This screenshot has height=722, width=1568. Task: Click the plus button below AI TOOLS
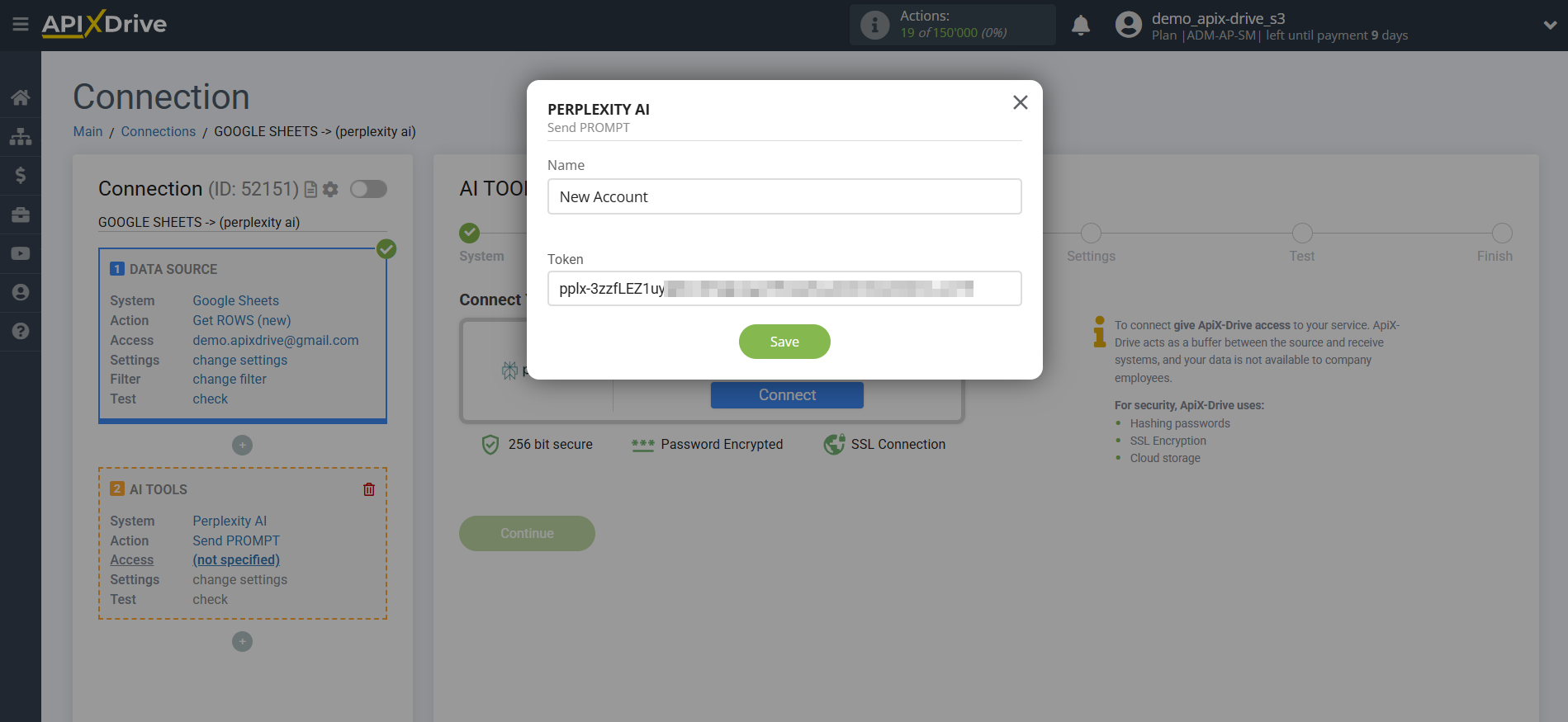[x=242, y=641]
